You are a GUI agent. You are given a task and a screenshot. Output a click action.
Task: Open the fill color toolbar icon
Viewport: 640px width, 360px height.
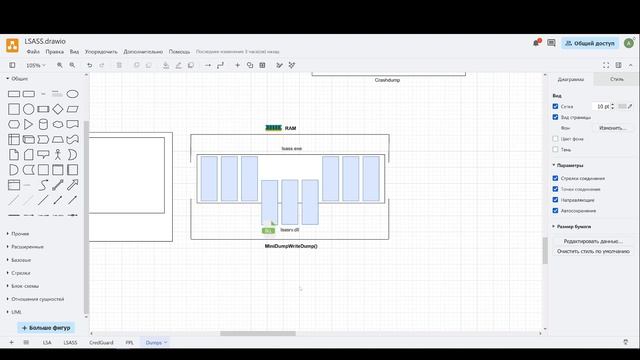[x=166, y=65]
